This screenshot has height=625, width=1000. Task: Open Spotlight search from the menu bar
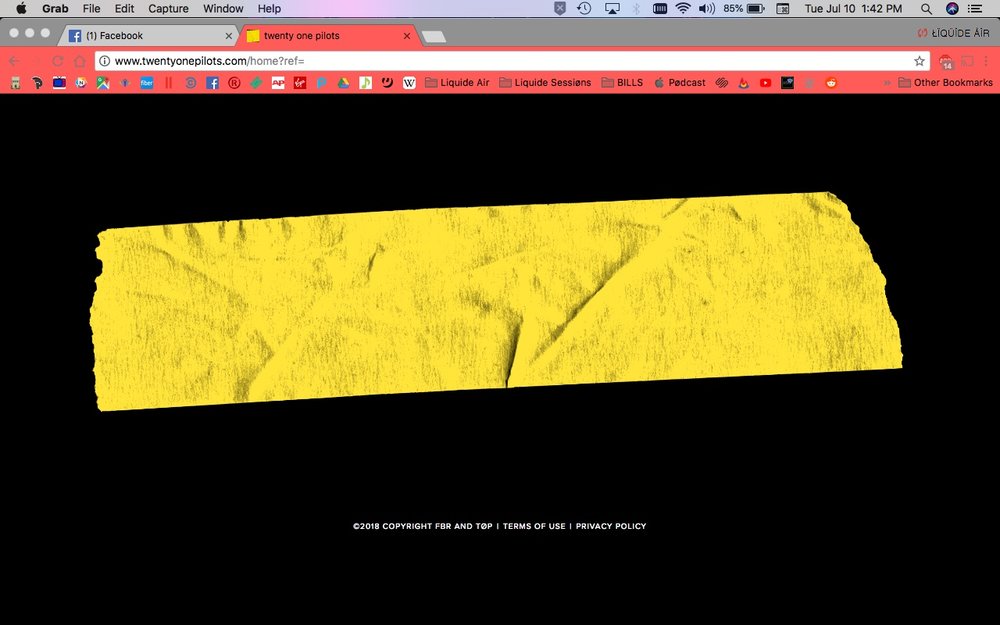pos(926,8)
